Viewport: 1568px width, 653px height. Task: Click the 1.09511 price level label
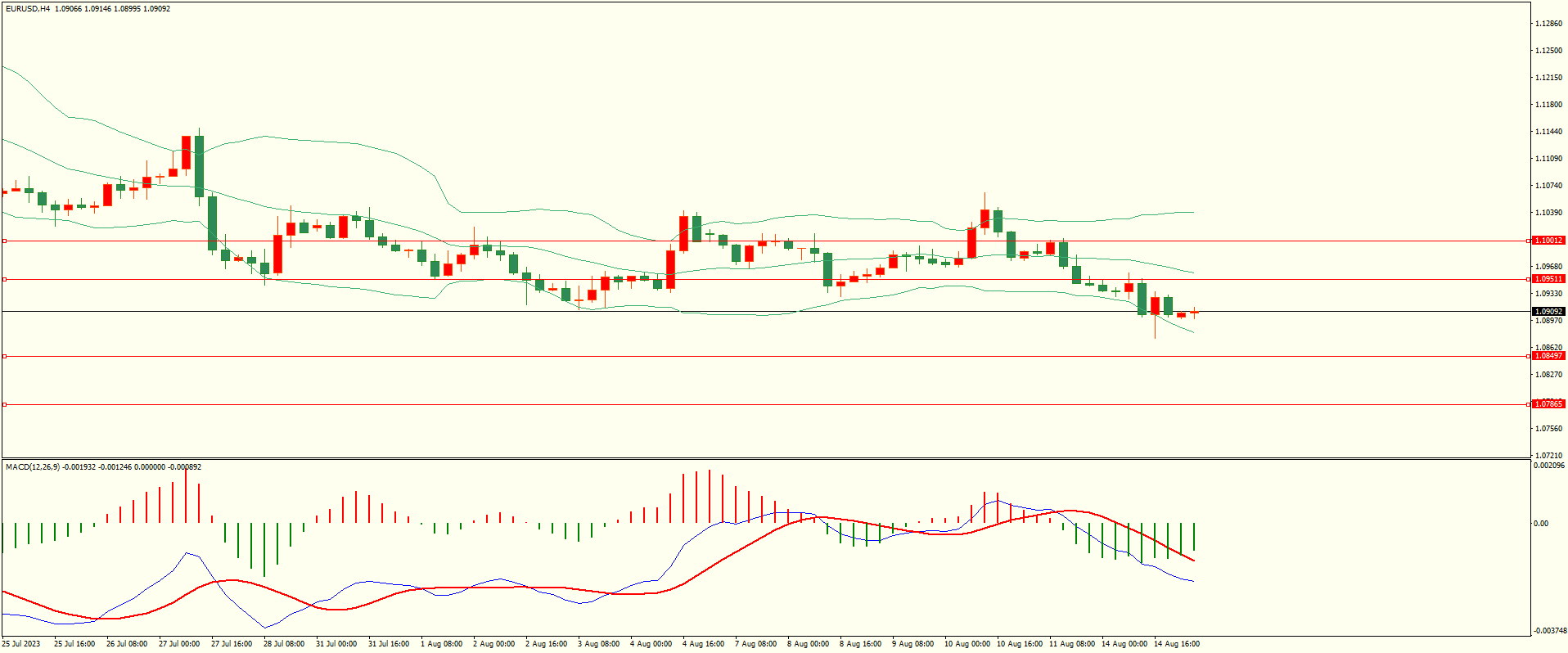[1548, 279]
